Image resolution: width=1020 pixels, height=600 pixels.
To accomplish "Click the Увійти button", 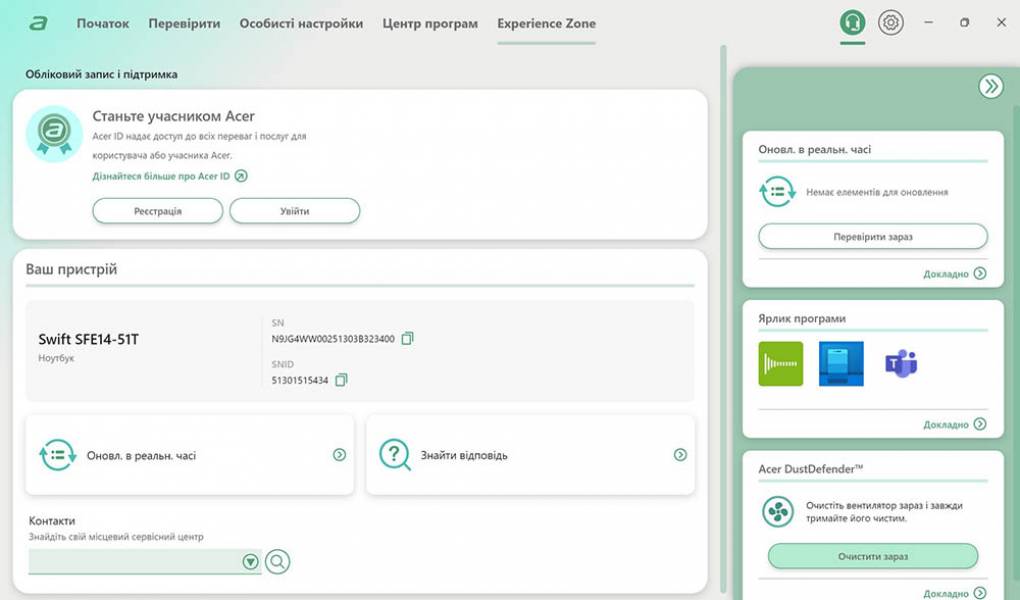I will coord(294,211).
